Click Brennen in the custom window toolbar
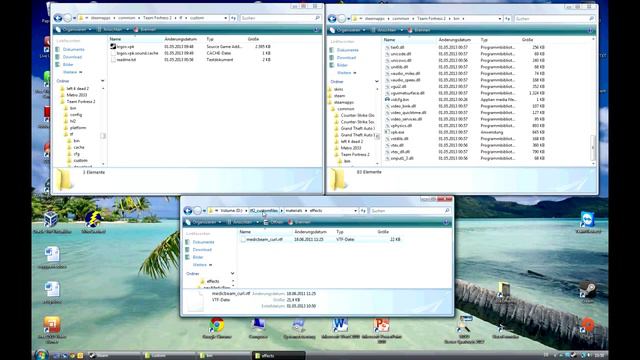The height and width of the screenshot is (360, 640). pyautogui.click(x=145, y=29)
